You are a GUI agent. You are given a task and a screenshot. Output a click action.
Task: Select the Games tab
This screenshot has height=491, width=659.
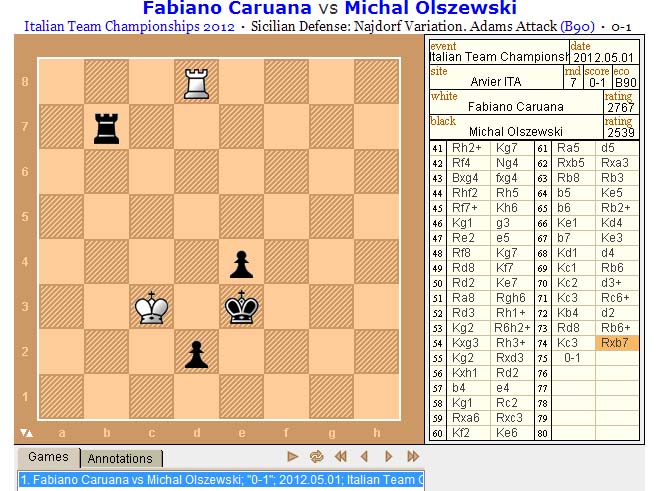click(x=47, y=457)
